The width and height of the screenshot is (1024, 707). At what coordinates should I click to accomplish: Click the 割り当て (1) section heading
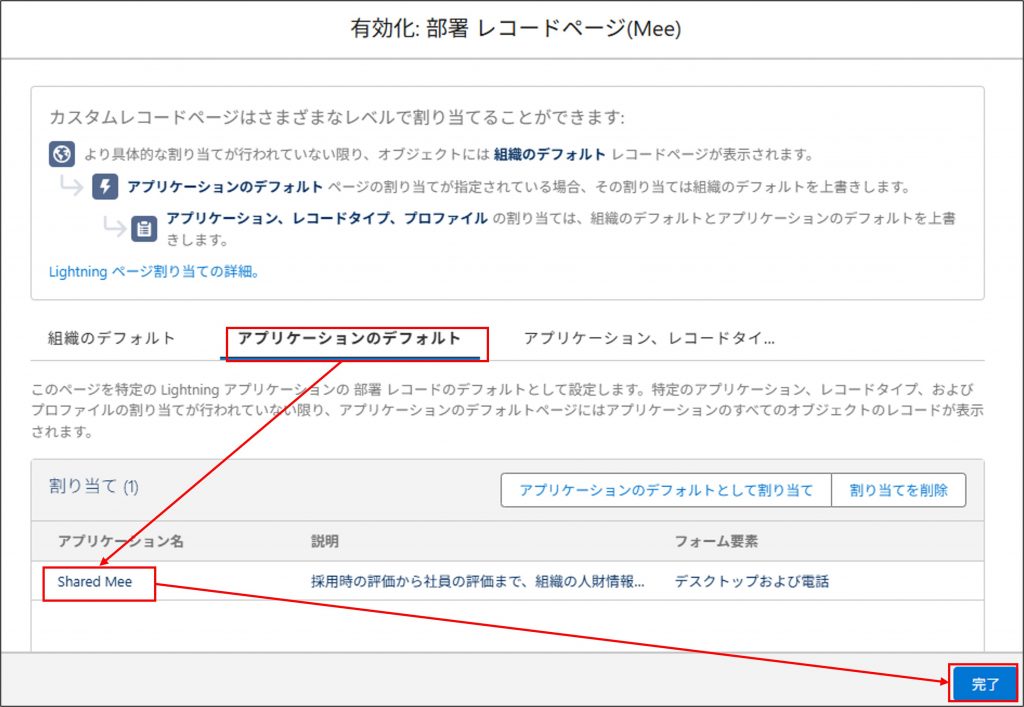pyautogui.click(x=94, y=487)
